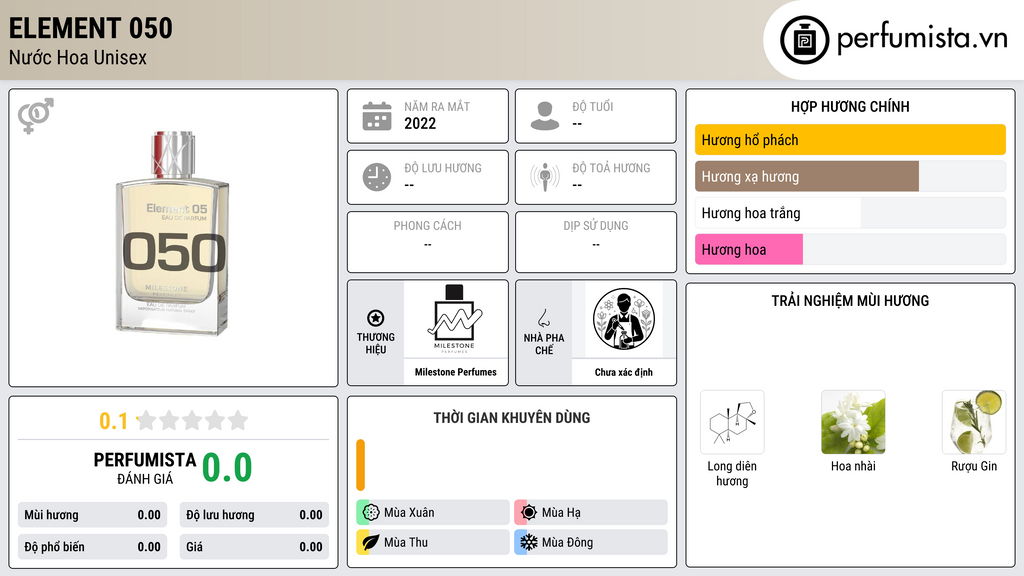The image size is (1024, 576).
Task: Click the Giá score row
Action: point(254,547)
